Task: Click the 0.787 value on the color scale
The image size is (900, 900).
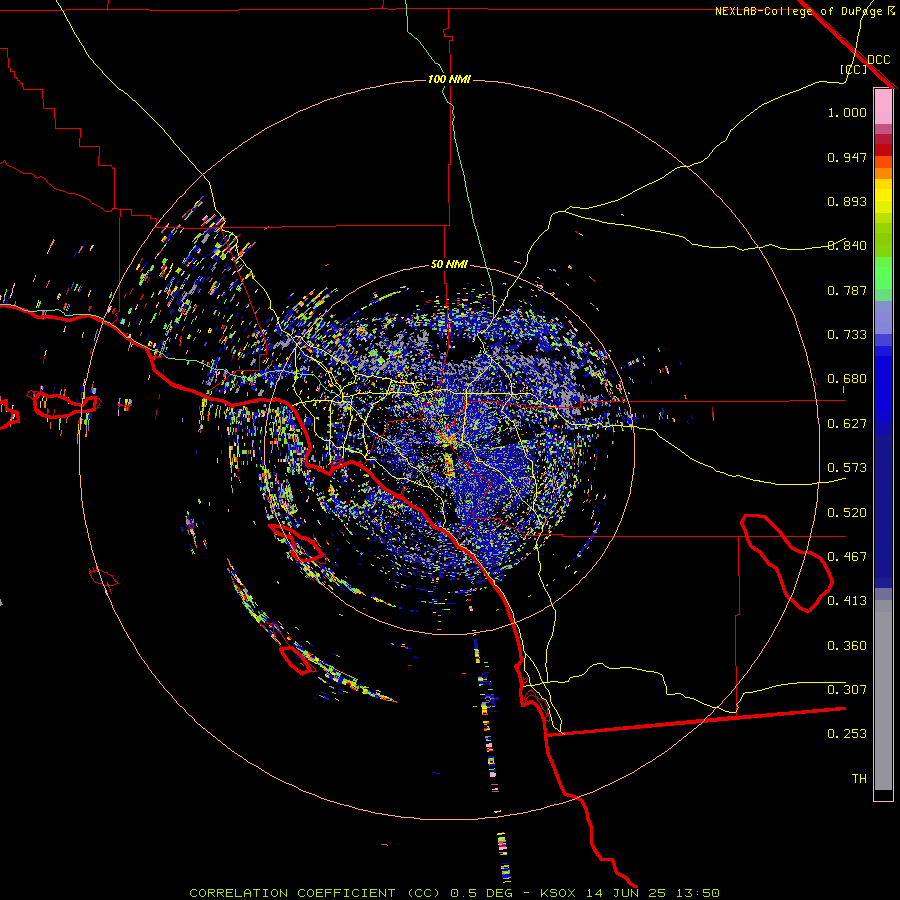Action: coord(847,290)
